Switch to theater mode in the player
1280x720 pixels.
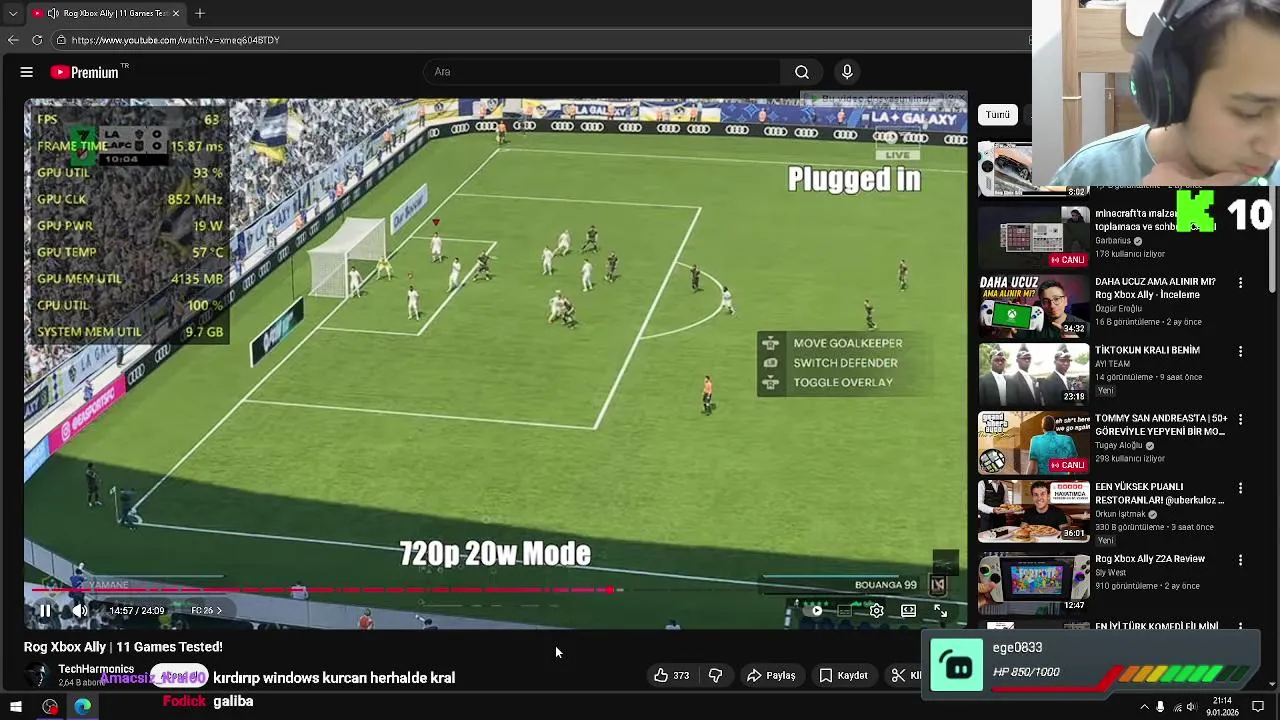click(908, 610)
